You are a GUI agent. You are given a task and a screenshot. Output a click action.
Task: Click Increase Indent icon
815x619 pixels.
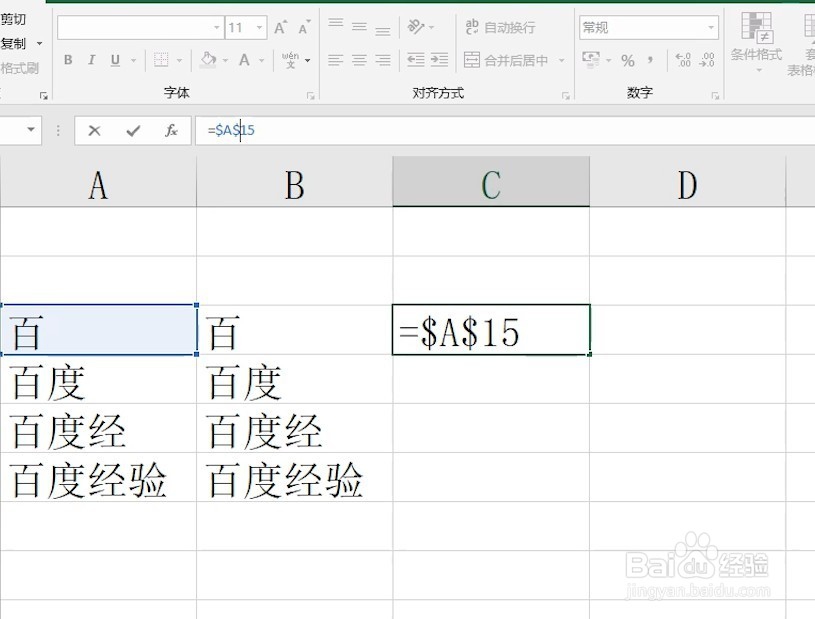pyautogui.click(x=439, y=60)
